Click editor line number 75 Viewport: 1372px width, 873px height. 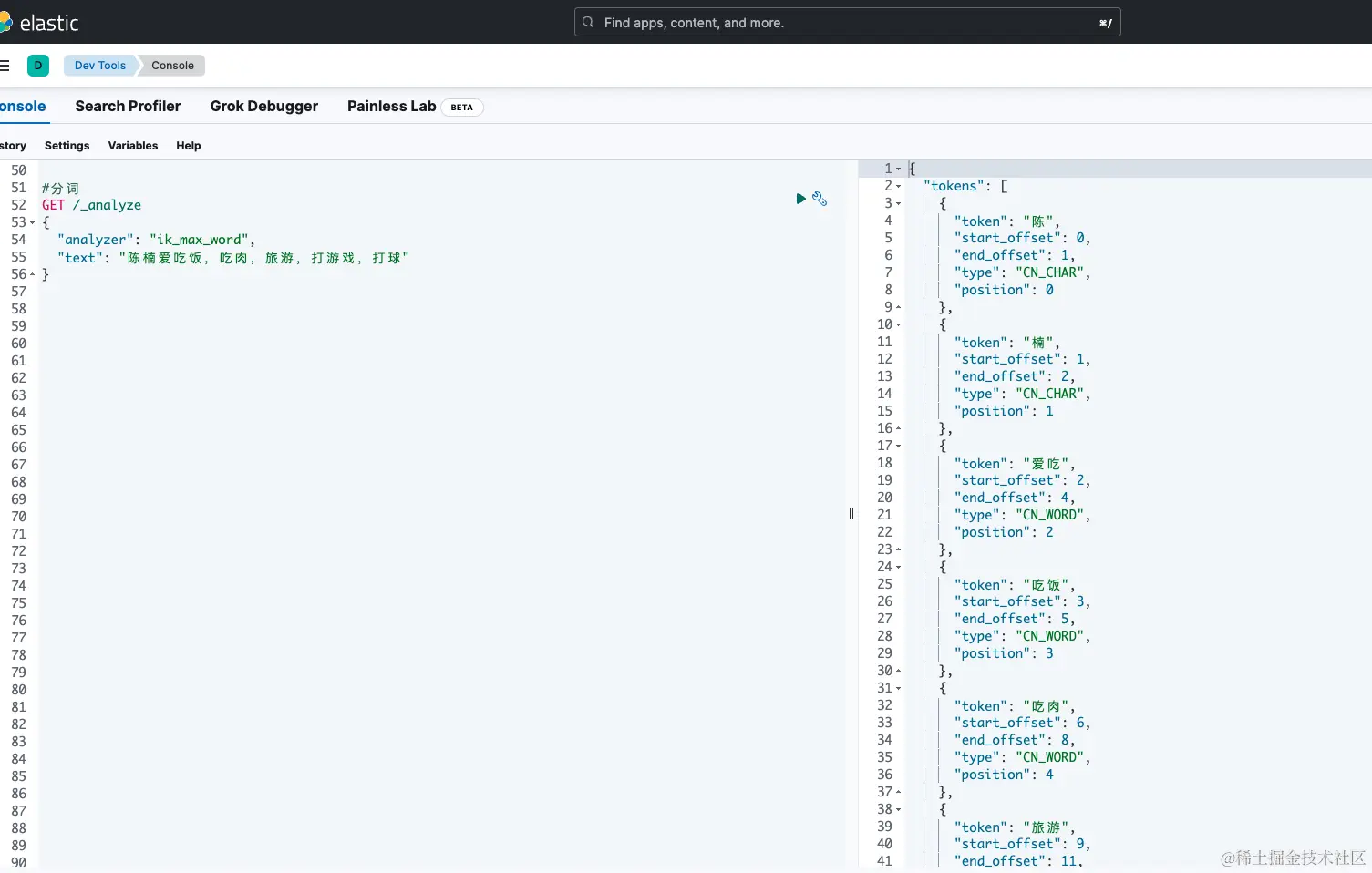coord(18,603)
